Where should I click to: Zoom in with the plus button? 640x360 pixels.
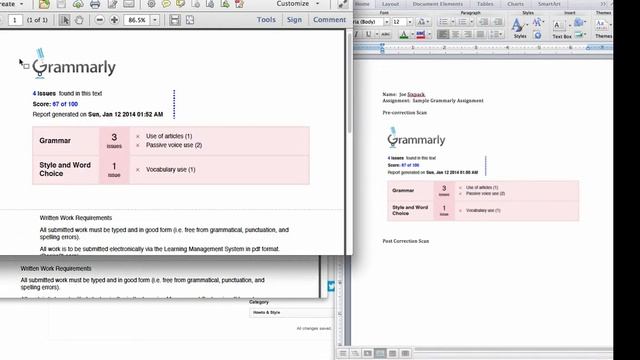(114, 20)
